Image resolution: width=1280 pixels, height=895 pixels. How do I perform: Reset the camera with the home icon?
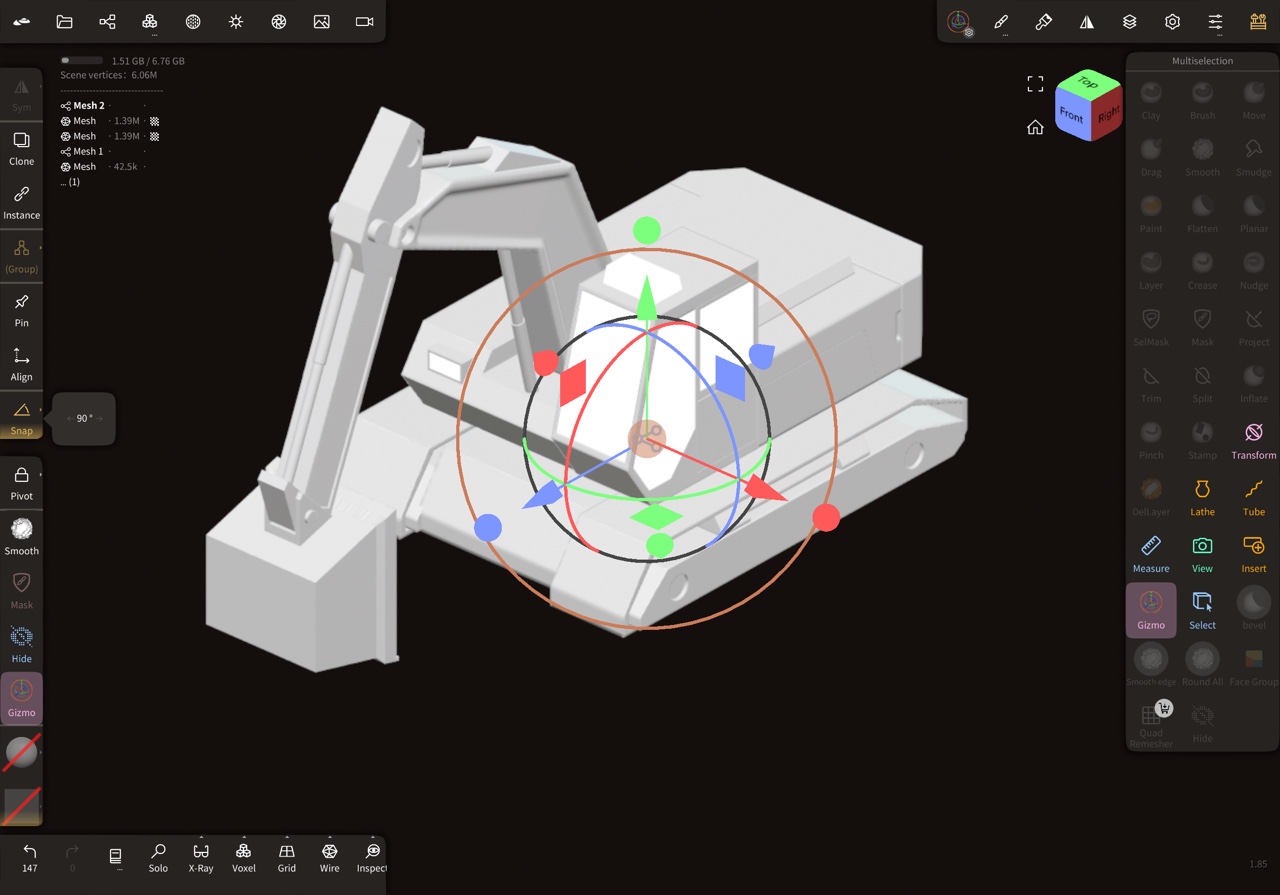tap(1035, 127)
